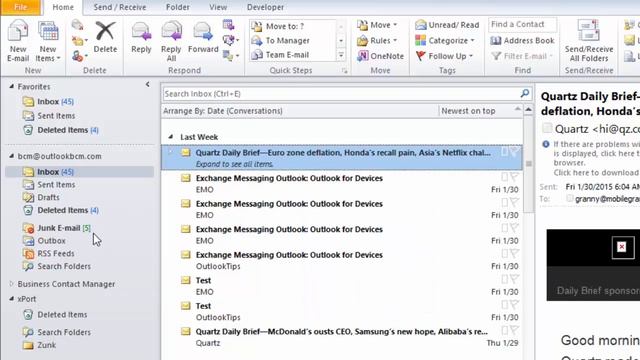Open the Categorize dropdown
This screenshot has height=360, width=640.
pyautogui.click(x=445, y=40)
